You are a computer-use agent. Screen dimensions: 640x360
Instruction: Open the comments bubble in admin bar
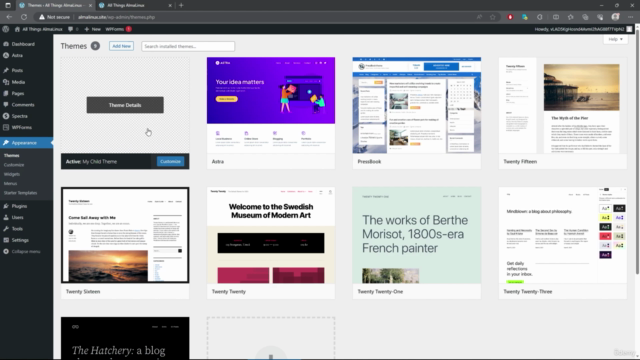[x=73, y=29]
